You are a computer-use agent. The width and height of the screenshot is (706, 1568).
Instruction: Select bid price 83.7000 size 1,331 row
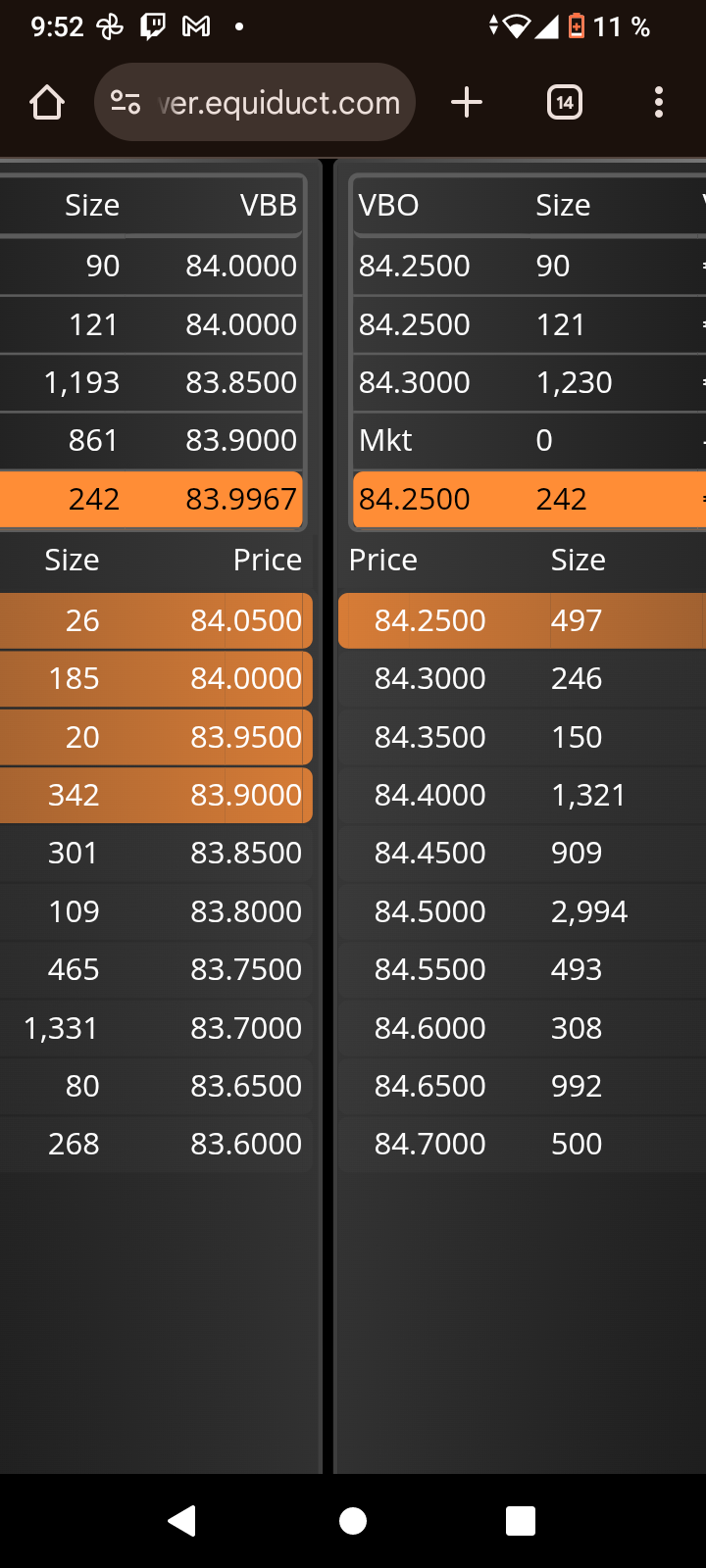pyautogui.click(x=156, y=1028)
